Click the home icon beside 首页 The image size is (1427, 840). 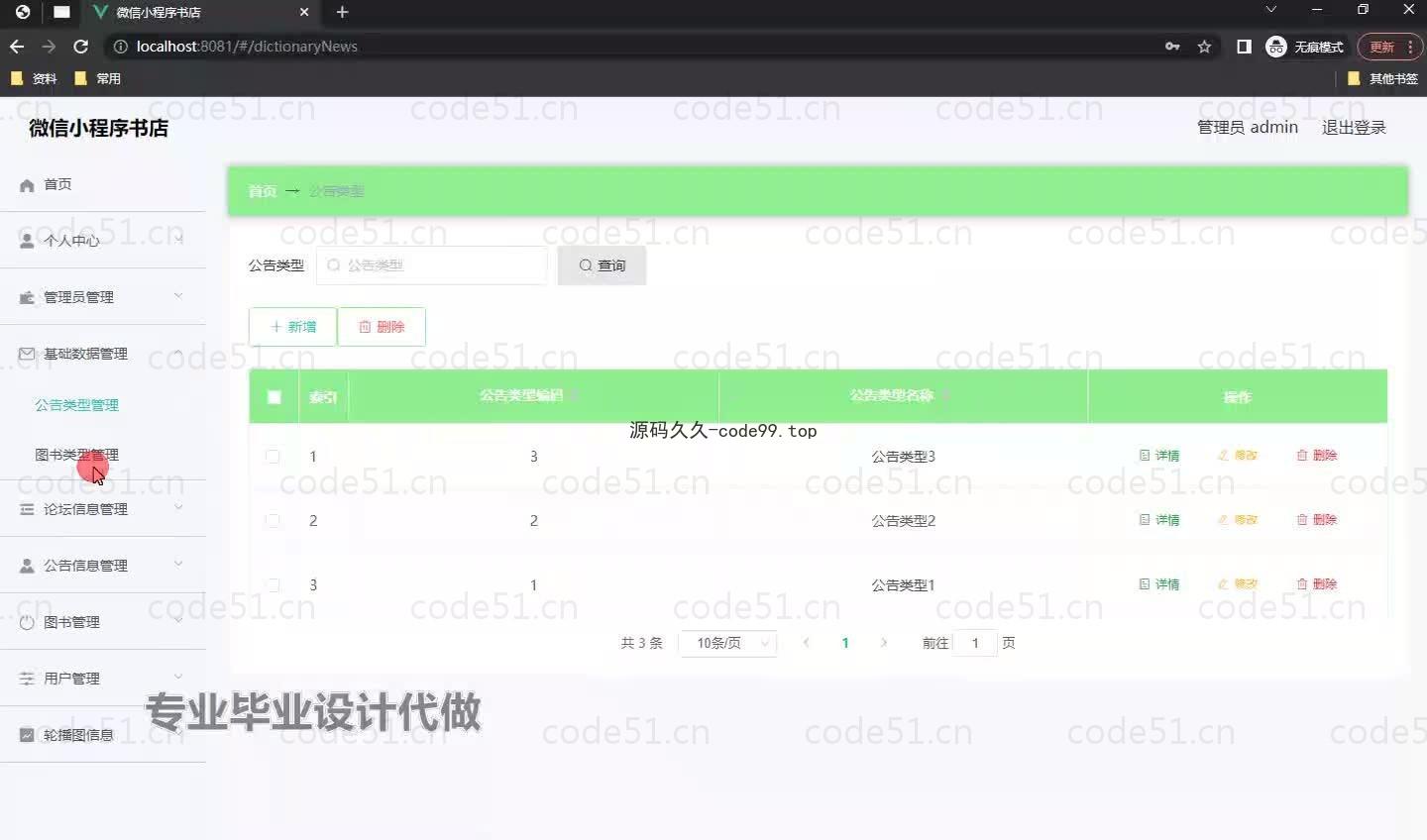[27, 185]
